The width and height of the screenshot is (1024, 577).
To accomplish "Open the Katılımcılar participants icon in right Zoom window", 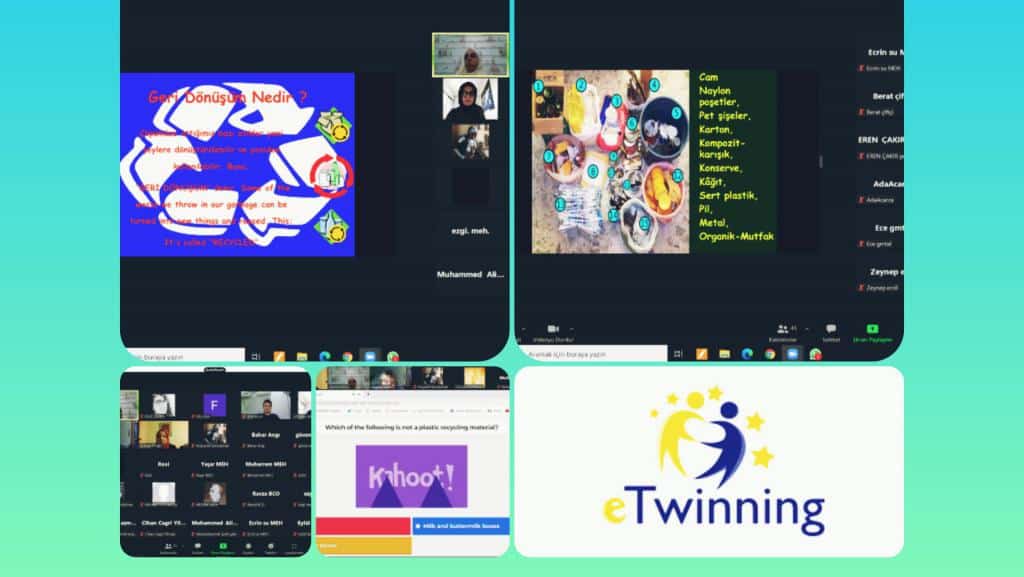I will [x=782, y=329].
